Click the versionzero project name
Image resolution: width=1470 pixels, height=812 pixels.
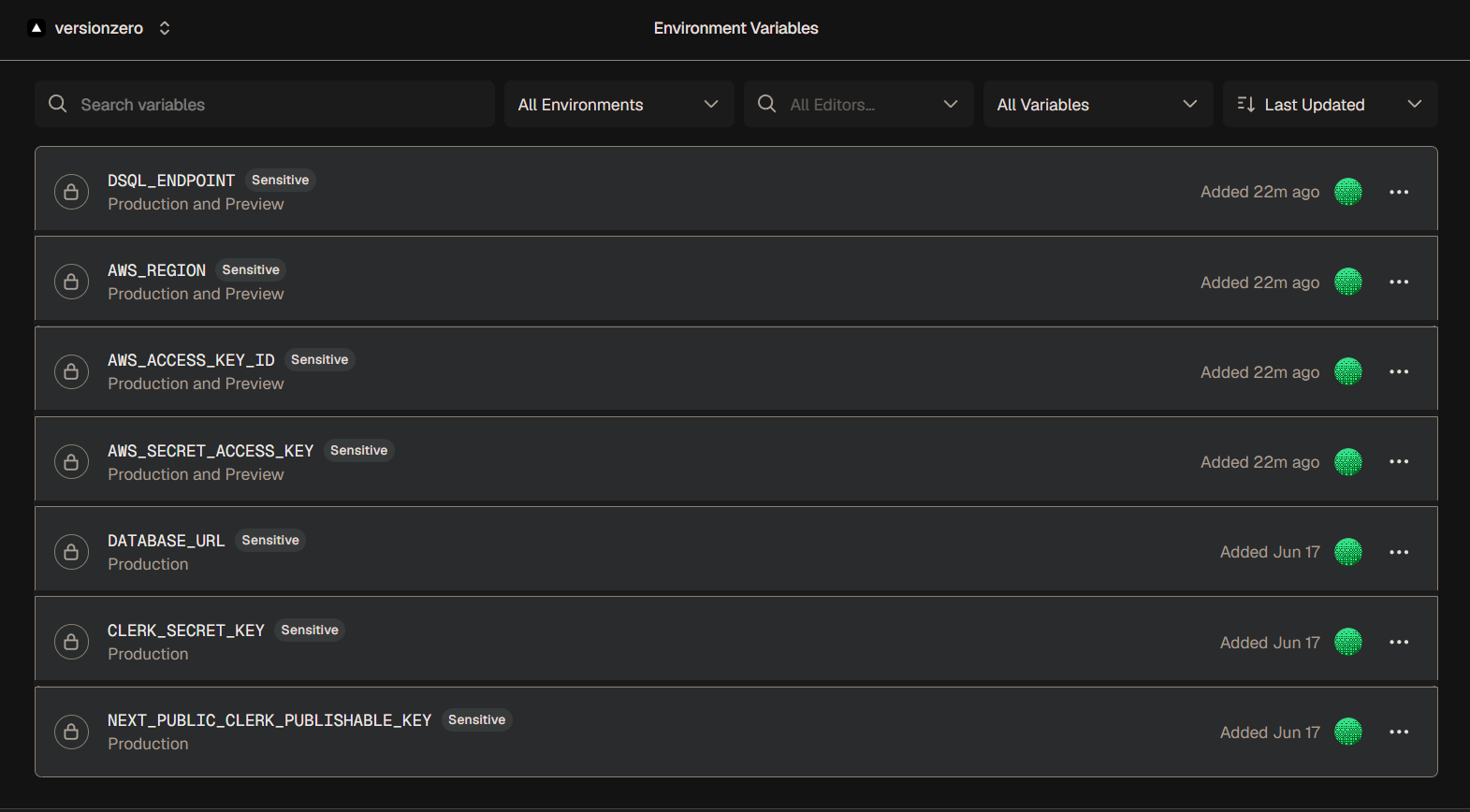[99, 28]
